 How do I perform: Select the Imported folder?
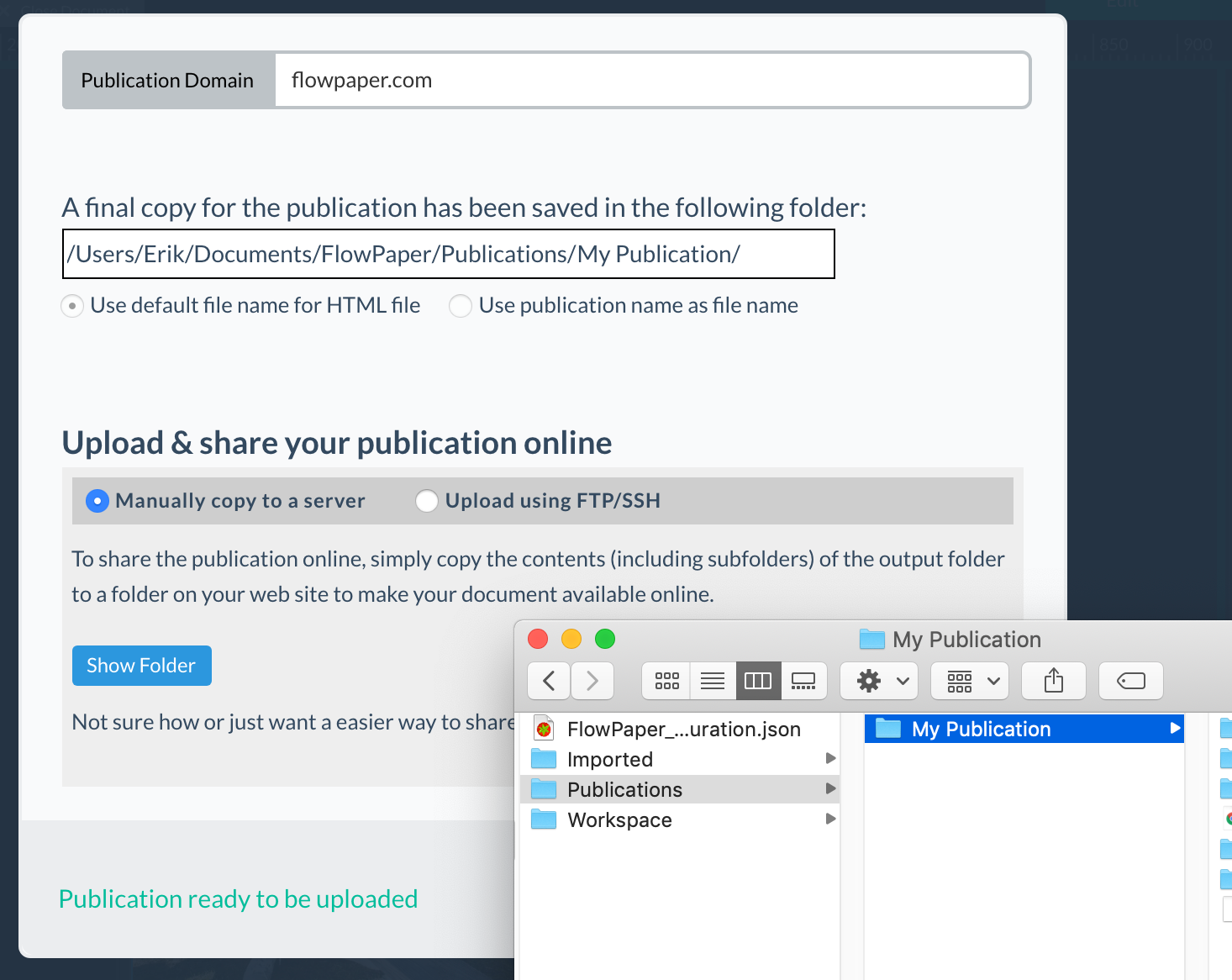coord(681,759)
